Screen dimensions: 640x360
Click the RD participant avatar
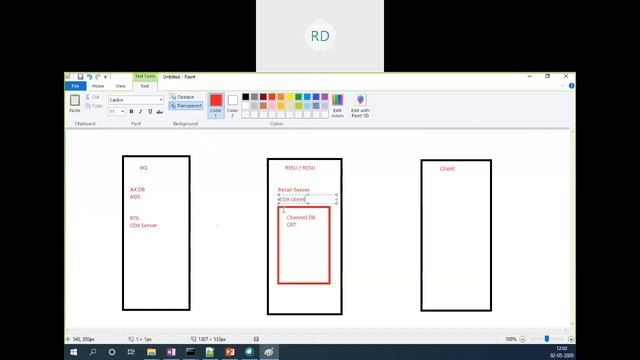(x=320, y=36)
